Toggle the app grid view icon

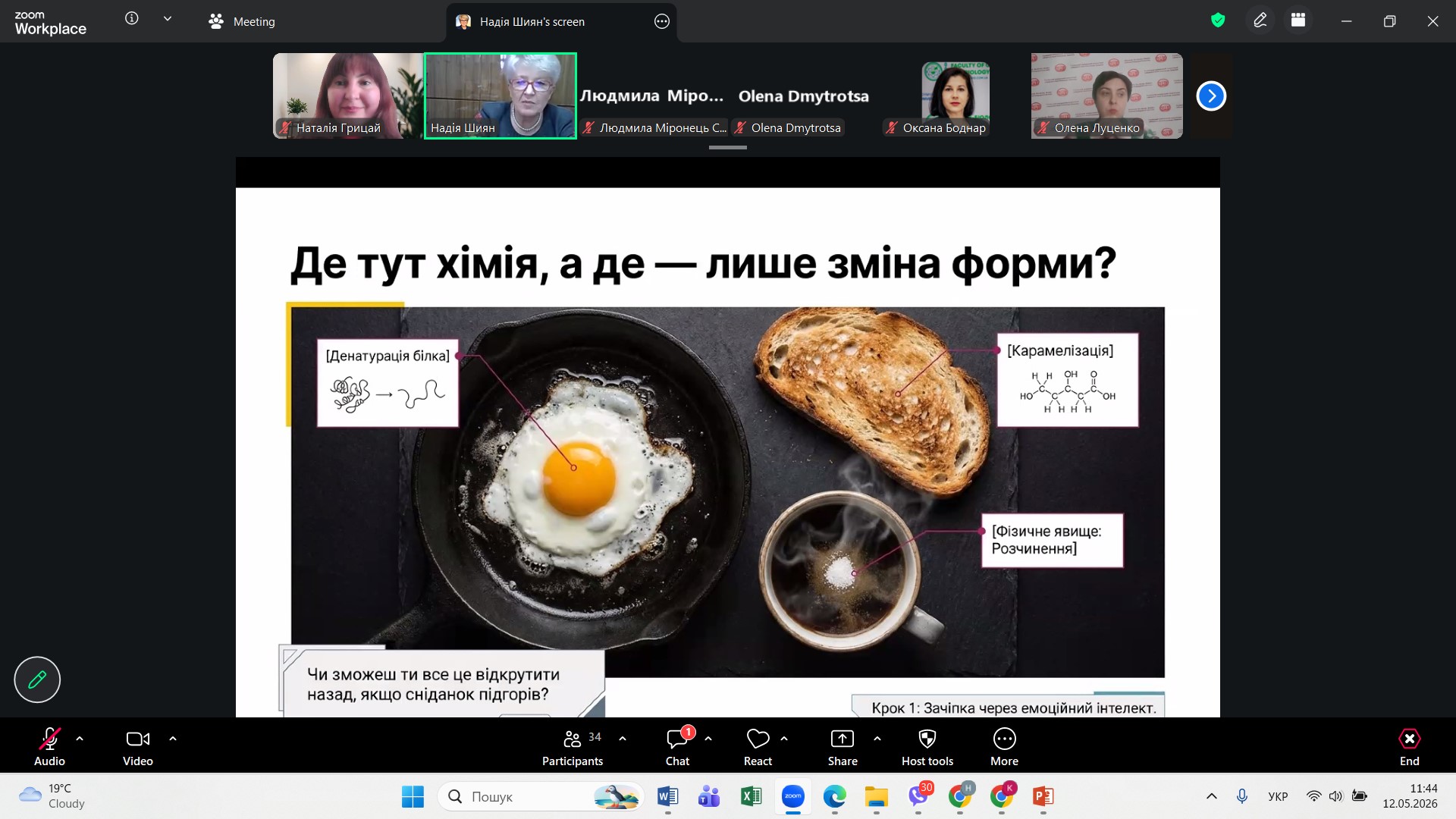click(x=1298, y=20)
